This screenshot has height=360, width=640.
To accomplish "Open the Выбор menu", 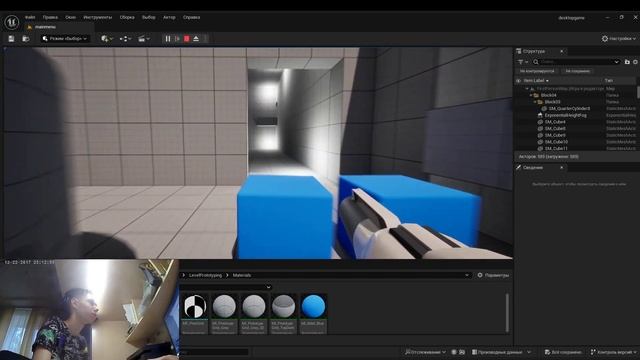I will (x=149, y=18).
